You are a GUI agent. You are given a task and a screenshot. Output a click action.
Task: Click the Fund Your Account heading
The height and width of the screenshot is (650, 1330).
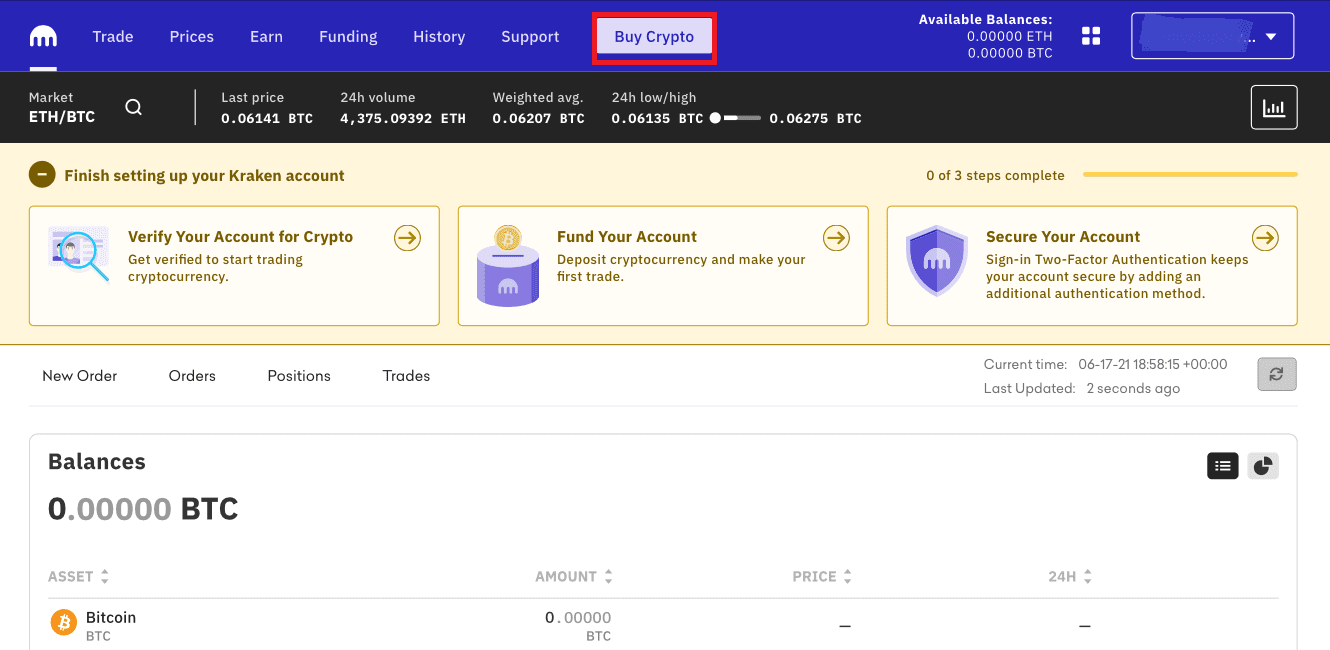tap(627, 237)
